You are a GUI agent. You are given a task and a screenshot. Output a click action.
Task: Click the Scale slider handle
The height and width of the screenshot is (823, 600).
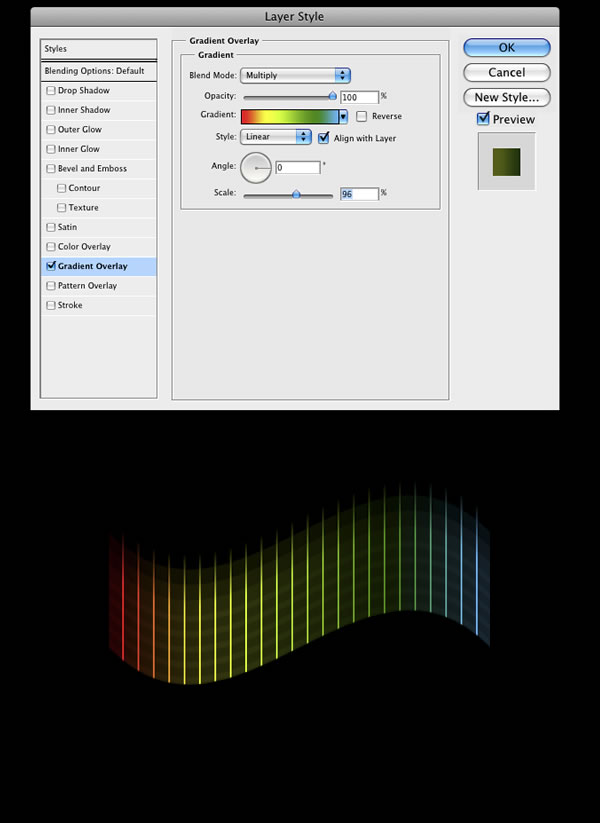(296, 194)
